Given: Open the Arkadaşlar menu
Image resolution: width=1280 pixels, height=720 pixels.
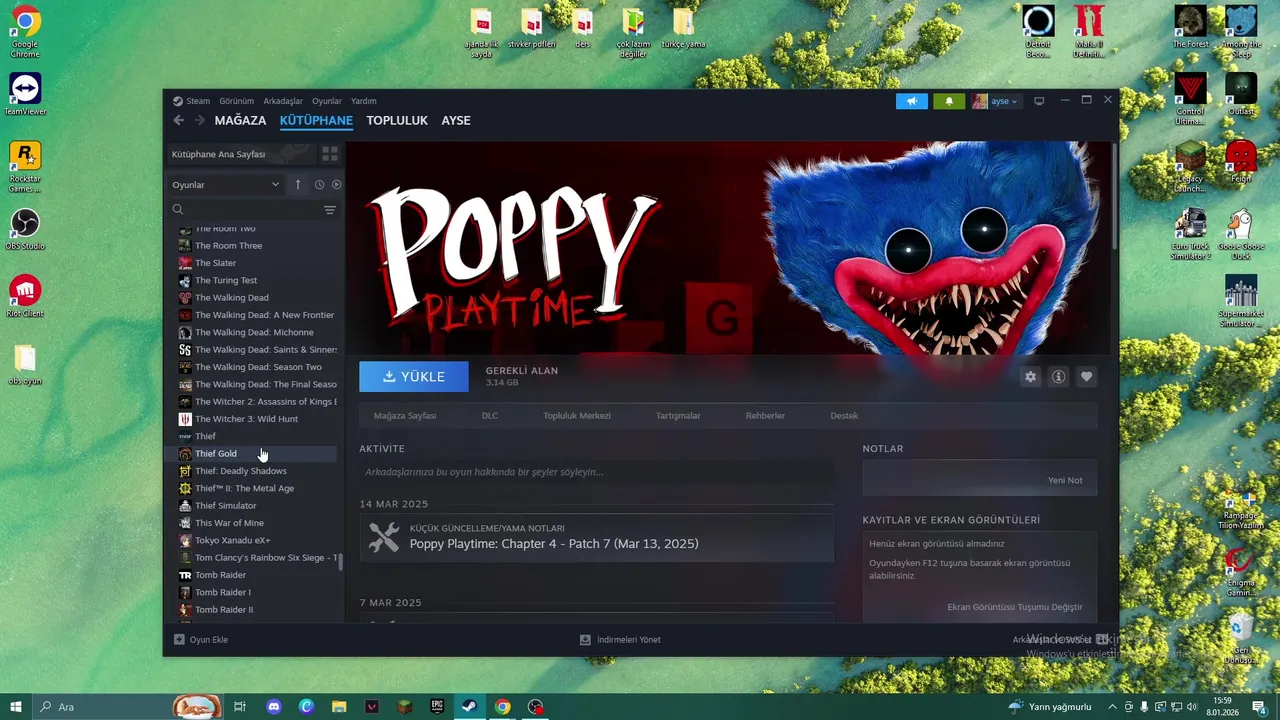Looking at the screenshot, I should pyautogui.click(x=283, y=101).
